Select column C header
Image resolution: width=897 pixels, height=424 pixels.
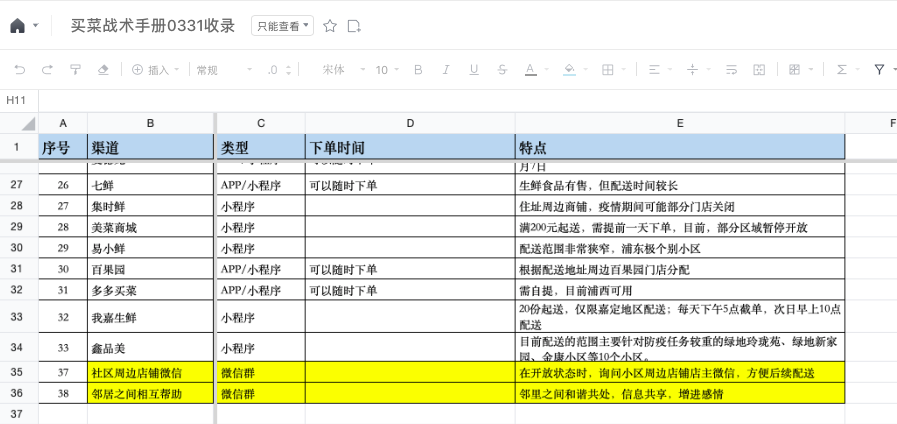[x=261, y=123]
